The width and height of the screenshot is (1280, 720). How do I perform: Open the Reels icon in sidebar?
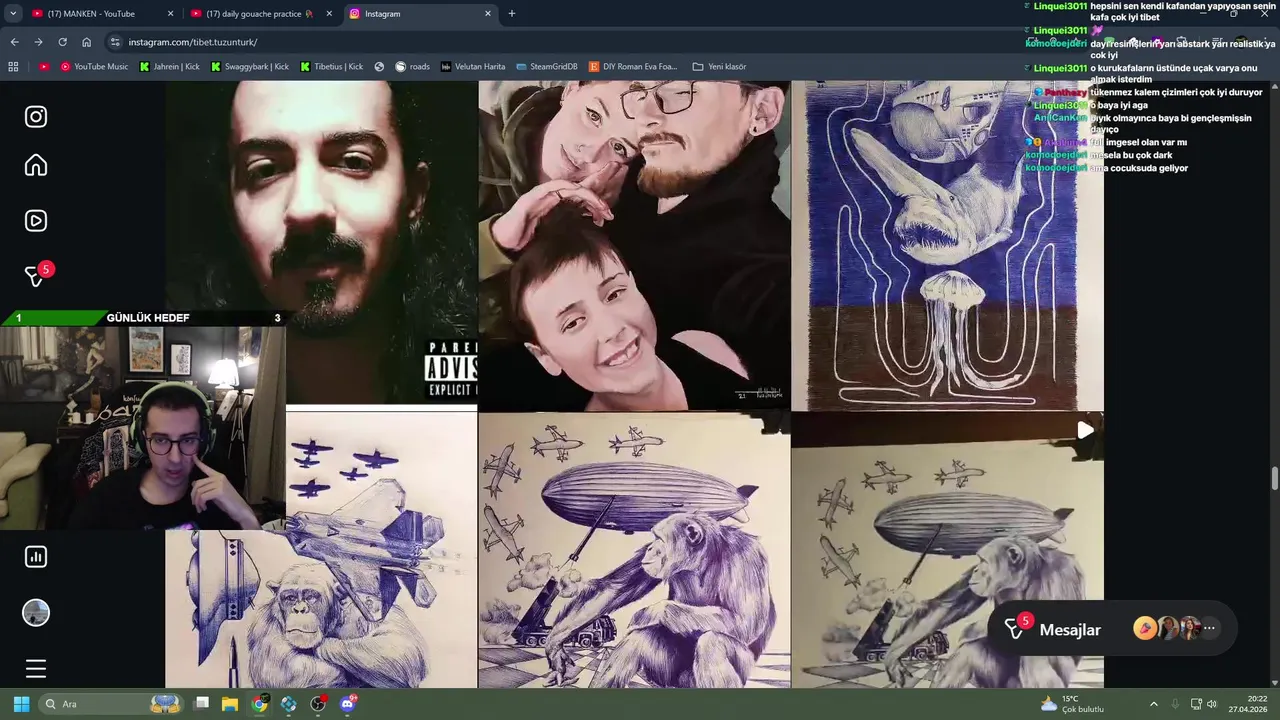[x=36, y=221]
